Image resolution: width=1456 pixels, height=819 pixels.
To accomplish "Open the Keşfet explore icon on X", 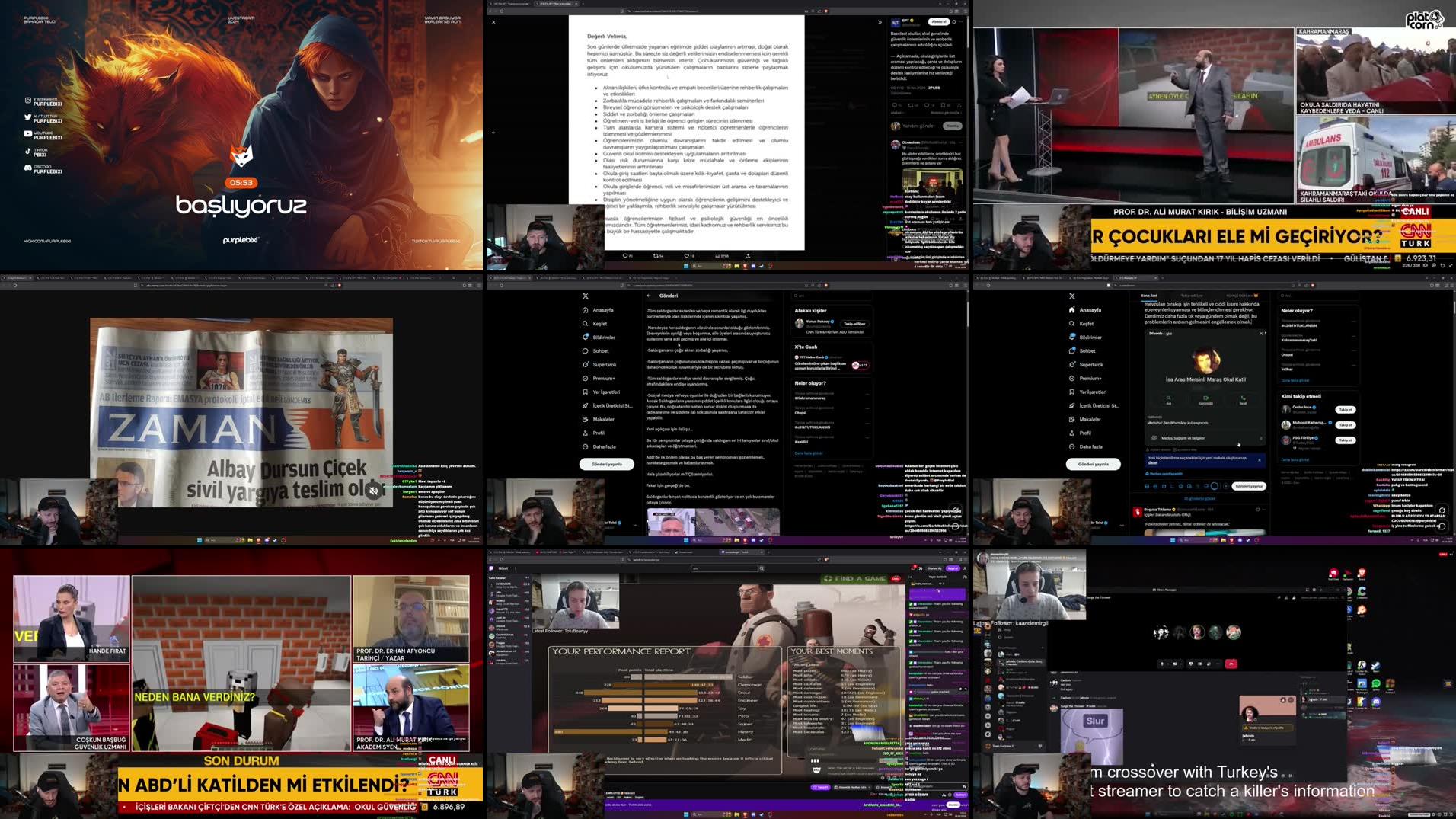I will coord(1071,323).
